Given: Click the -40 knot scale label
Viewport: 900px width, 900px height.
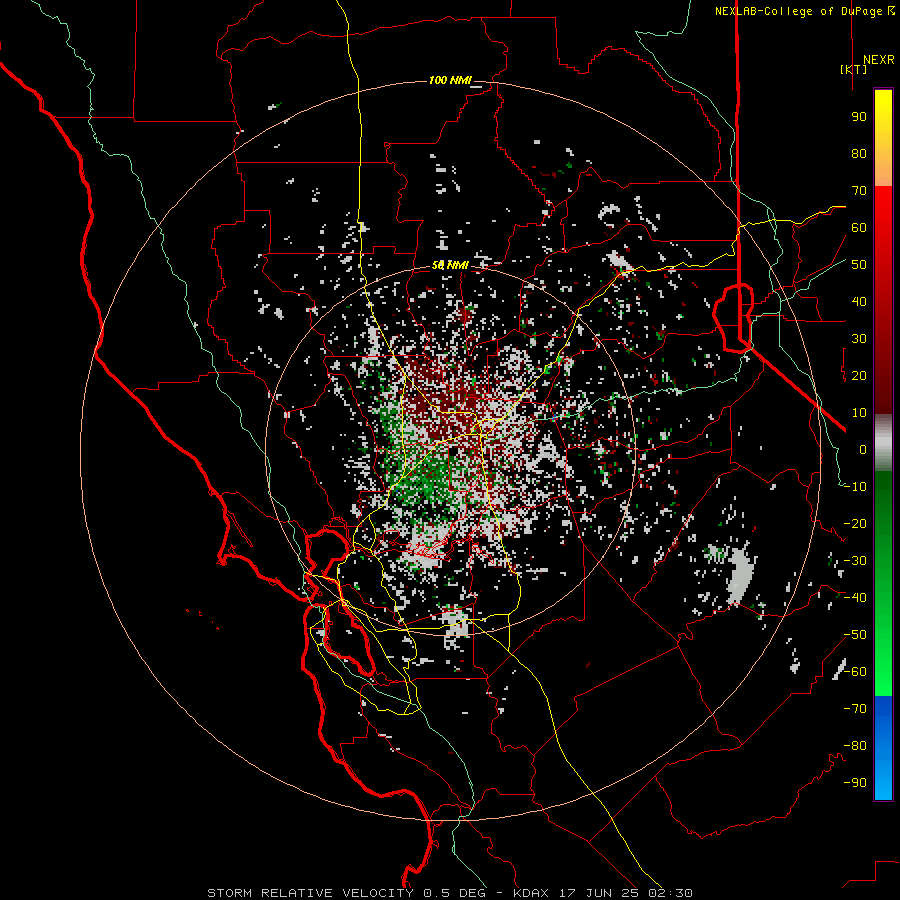Looking at the screenshot, I should pos(855,598).
